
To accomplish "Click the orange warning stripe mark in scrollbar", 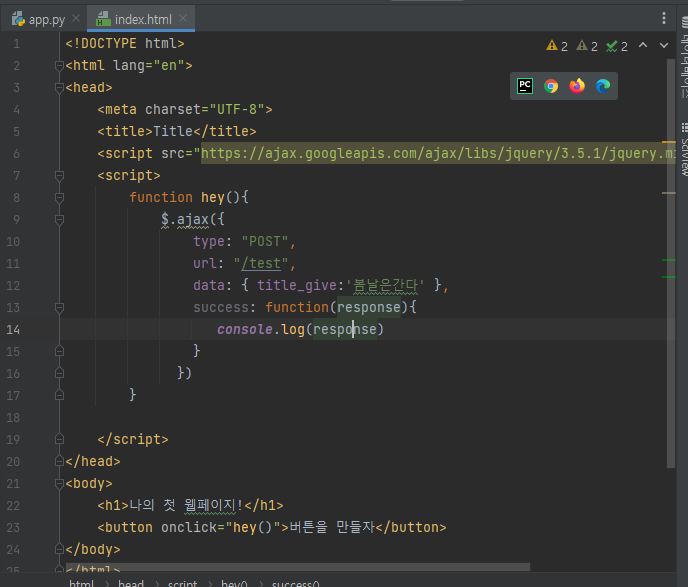I will tap(669, 142).
